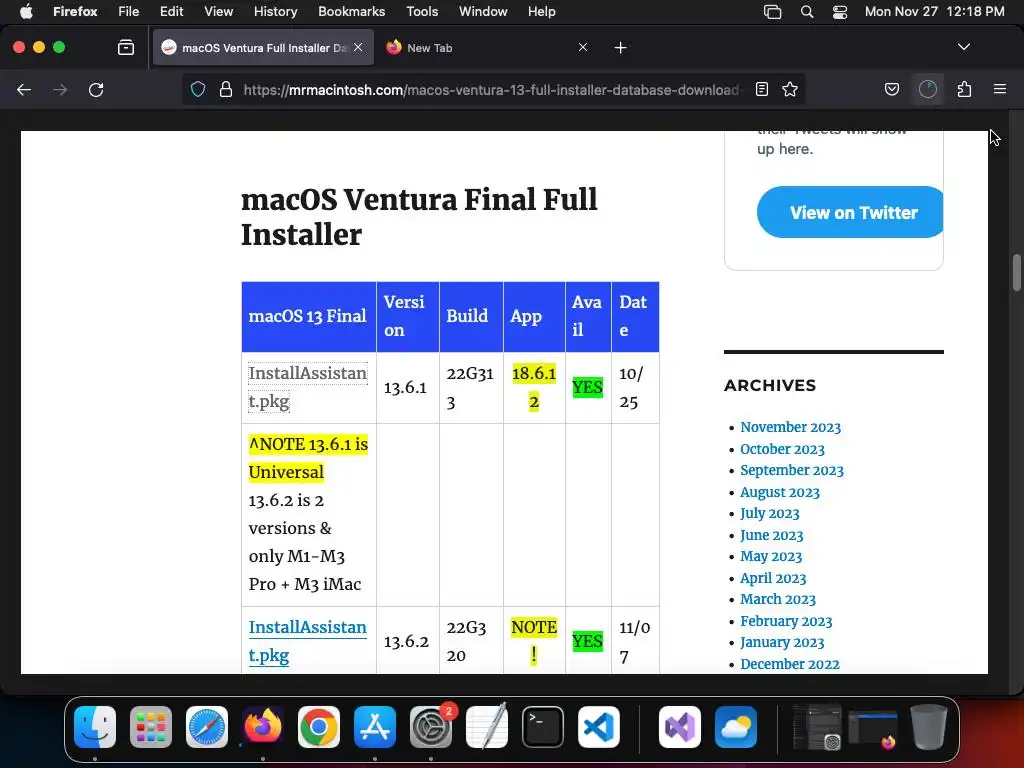Open June 2023 archive link
The height and width of the screenshot is (768, 1024).
[771, 536]
